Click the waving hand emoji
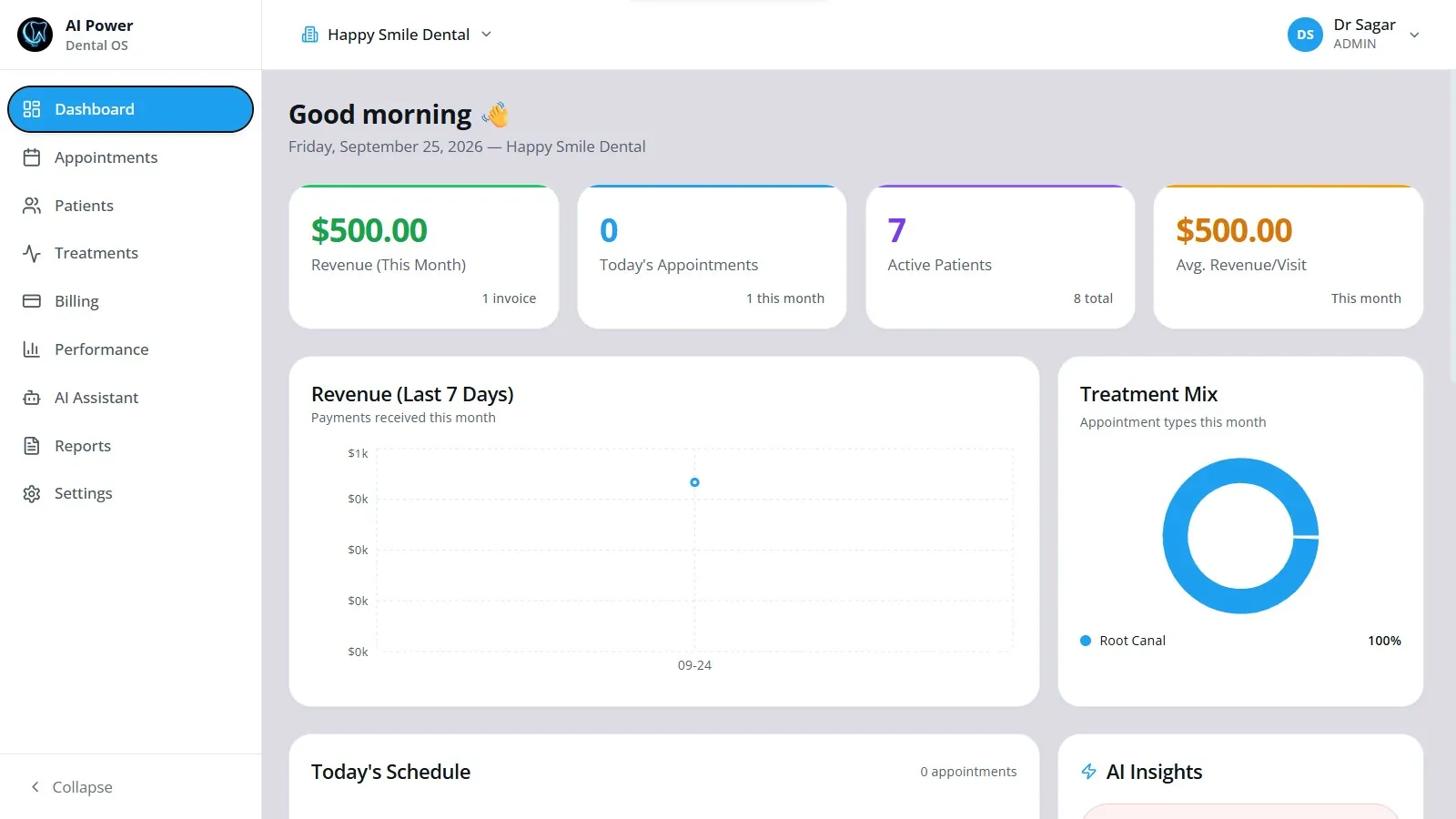The image size is (1456, 819). click(x=496, y=115)
